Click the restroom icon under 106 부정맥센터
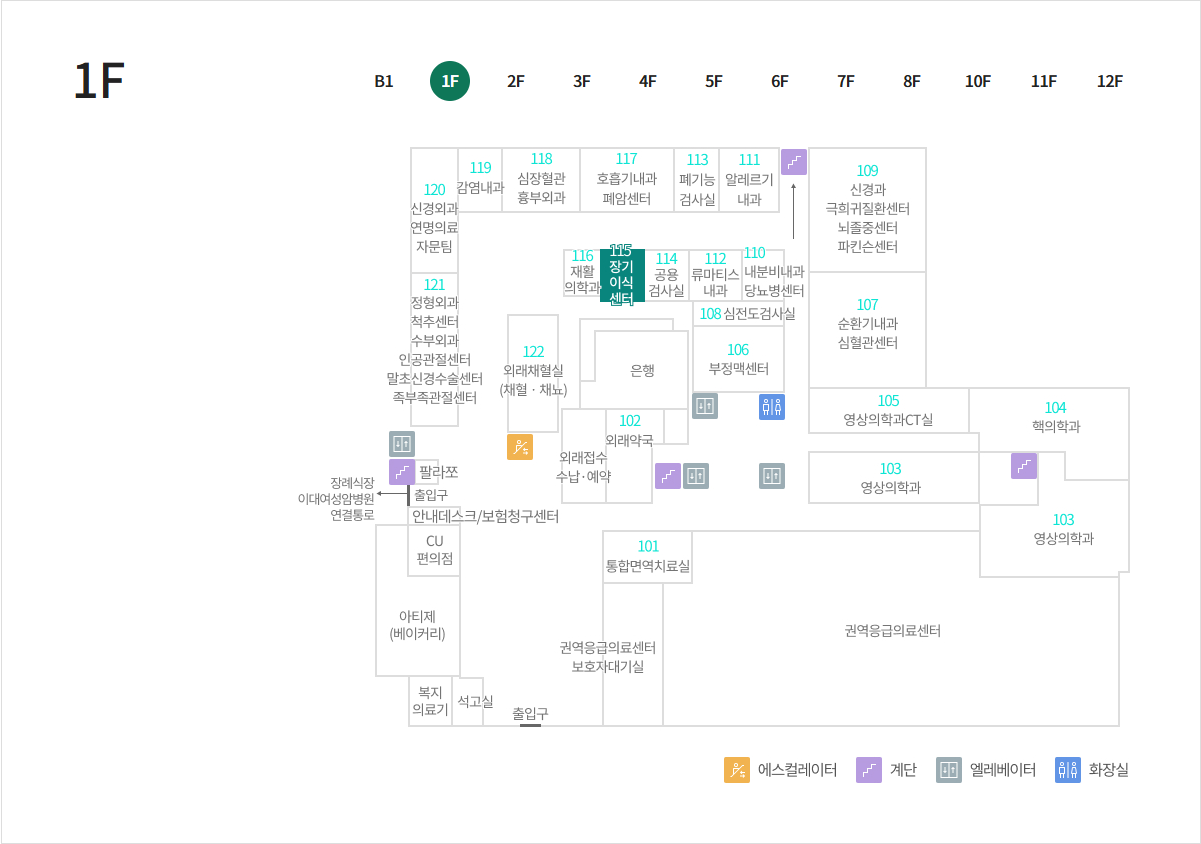This screenshot has width=1201, height=844. click(x=772, y=406)
